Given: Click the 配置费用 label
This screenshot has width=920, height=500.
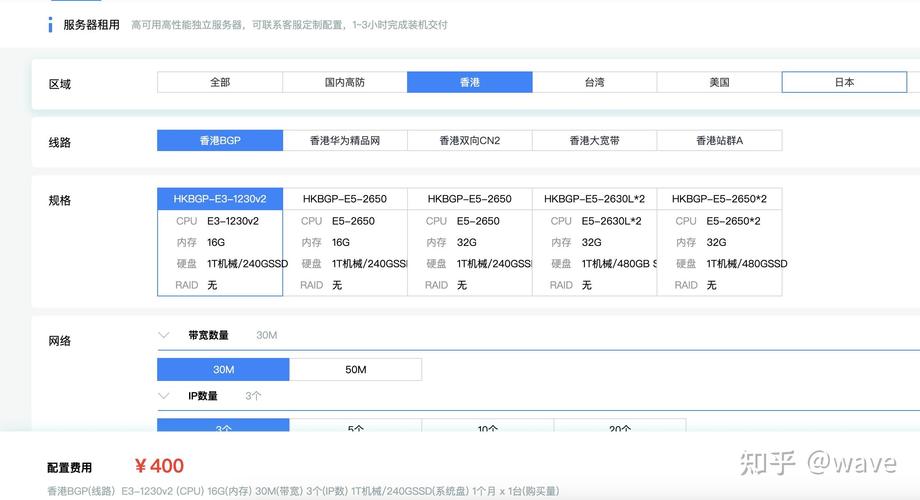Looking at the screenshot, I should 70,468.
